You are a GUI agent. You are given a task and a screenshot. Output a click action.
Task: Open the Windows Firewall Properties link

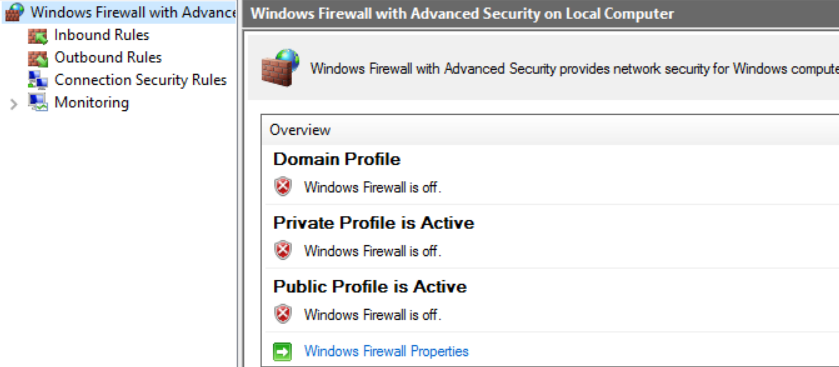pos(386,351)
